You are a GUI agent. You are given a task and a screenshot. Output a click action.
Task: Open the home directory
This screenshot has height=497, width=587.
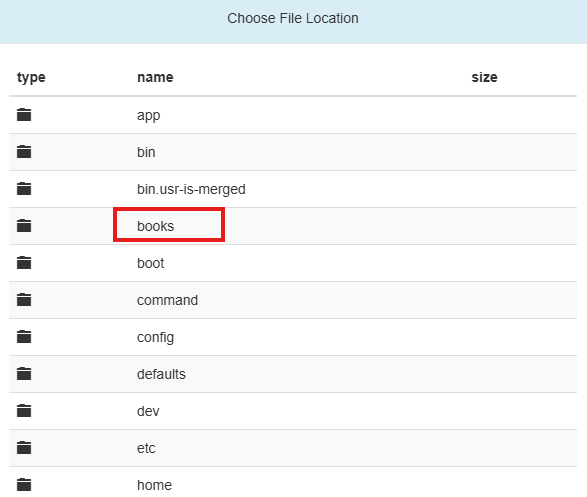pyautogui.click(x=154, y=485)
